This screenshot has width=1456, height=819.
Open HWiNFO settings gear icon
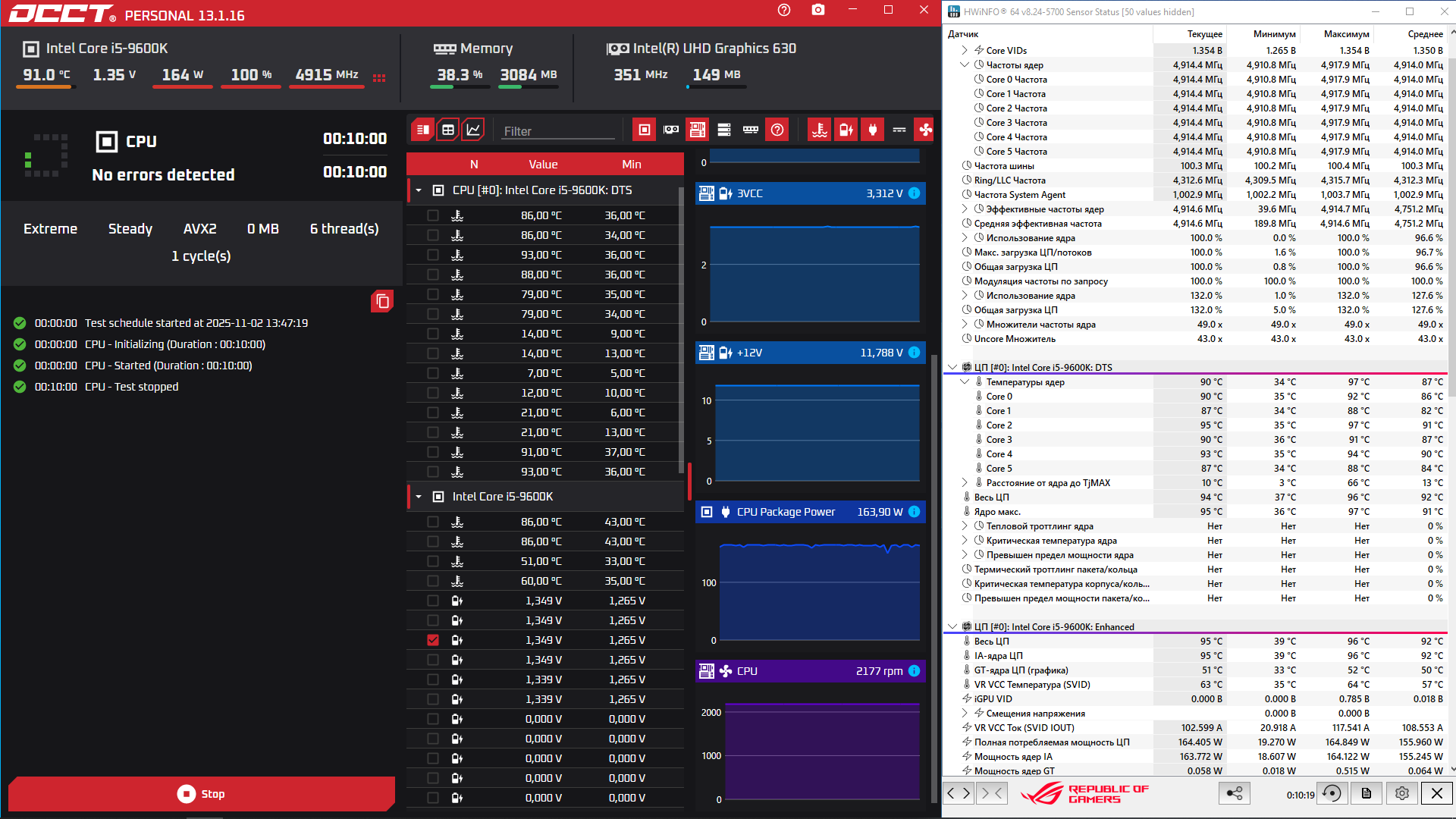coord(1401,793)
